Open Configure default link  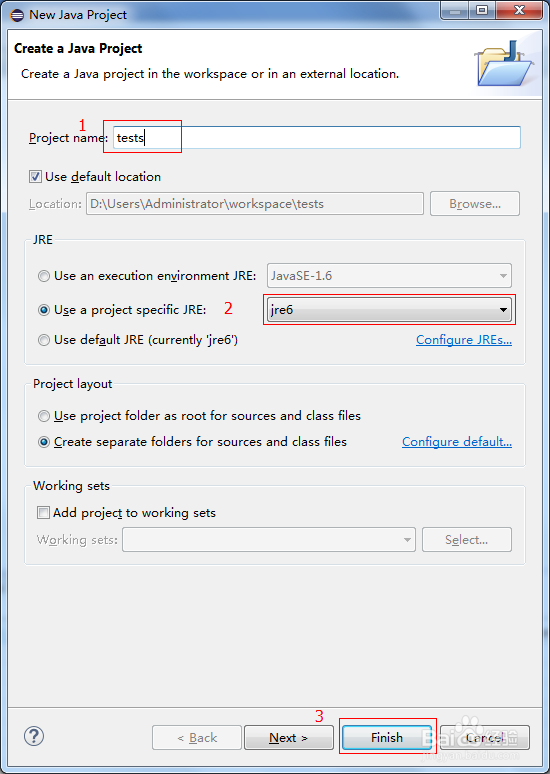click(457, 442)
